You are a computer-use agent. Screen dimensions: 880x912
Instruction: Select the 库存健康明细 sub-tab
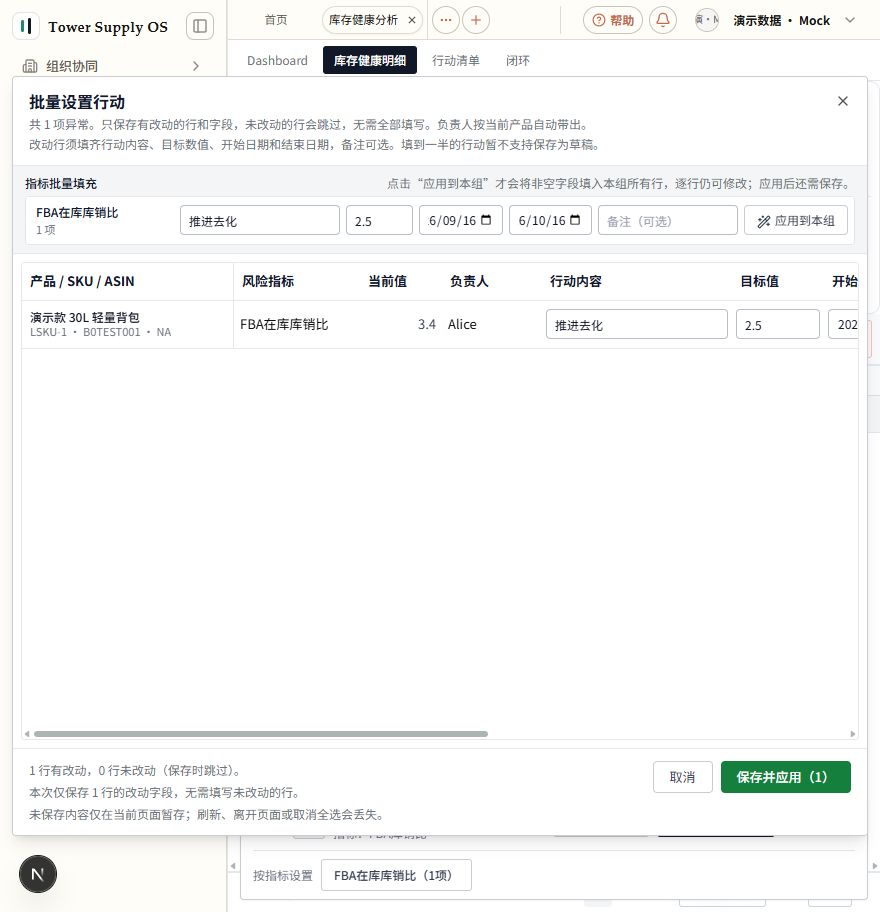point(369,60)
